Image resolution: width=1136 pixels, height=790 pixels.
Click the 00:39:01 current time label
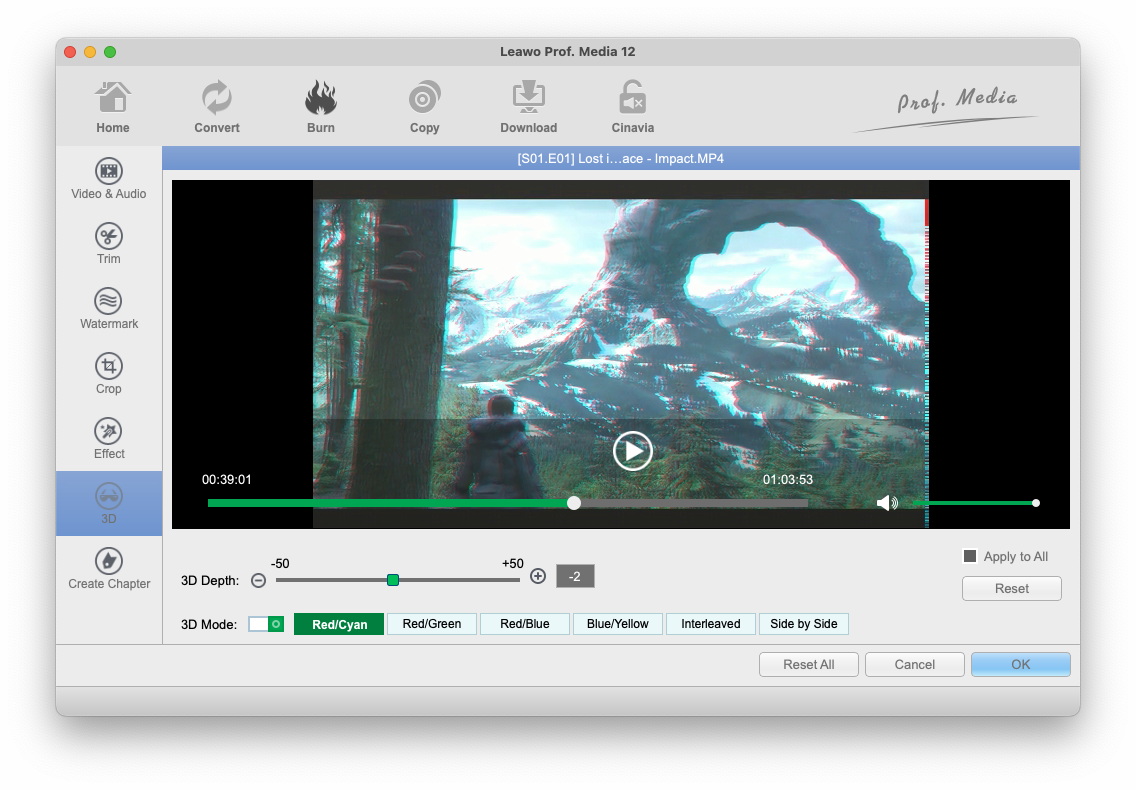(227, 480)
